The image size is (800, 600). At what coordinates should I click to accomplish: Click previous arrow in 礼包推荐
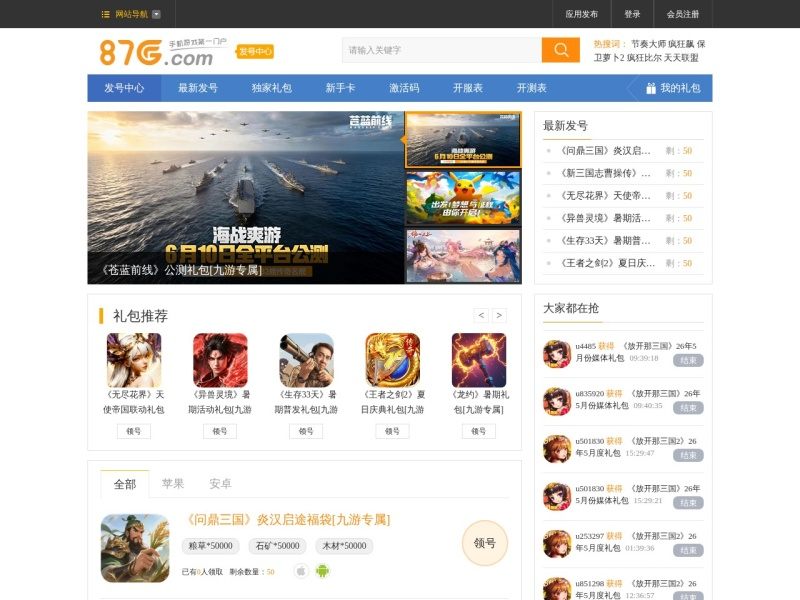coord(481,315)
